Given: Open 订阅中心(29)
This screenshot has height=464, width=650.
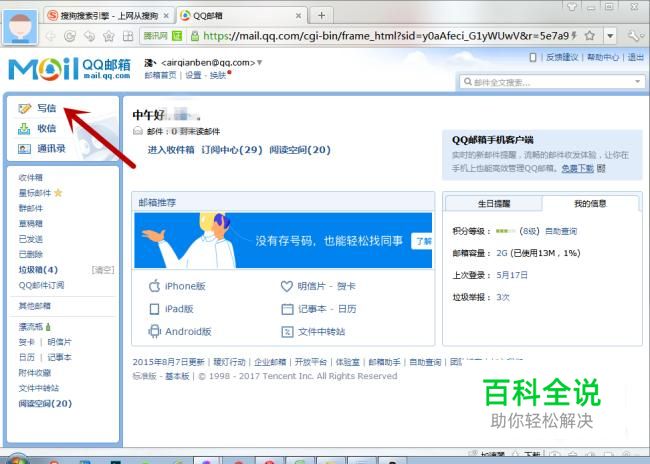Looking at the screenshot, I should click(232, 150).
